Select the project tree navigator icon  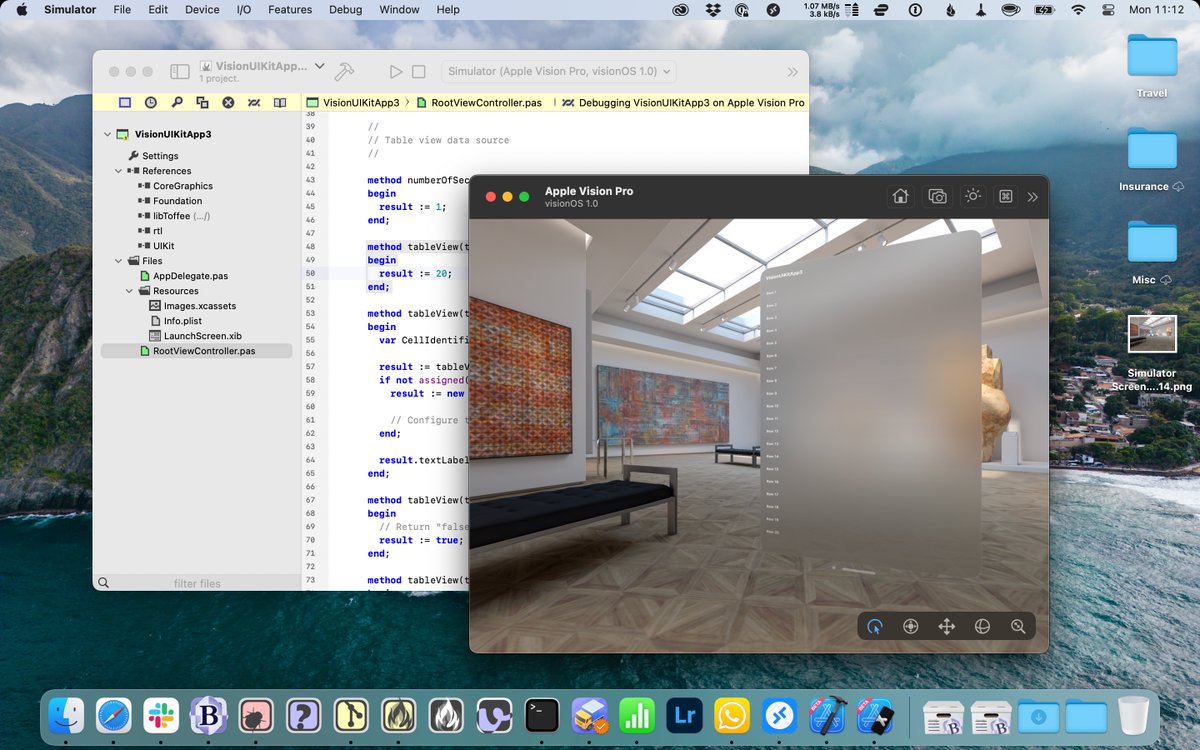pos(125,102)
